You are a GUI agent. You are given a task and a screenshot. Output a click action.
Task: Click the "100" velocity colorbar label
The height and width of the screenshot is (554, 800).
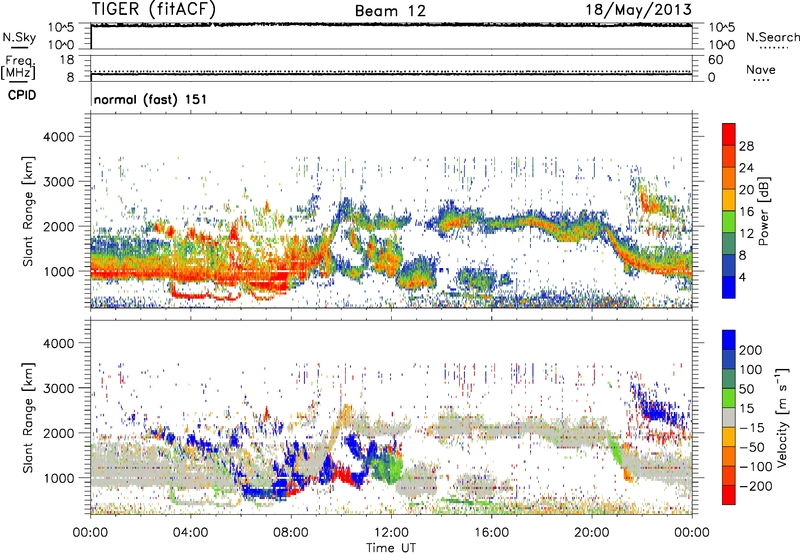tap(751, 370)
